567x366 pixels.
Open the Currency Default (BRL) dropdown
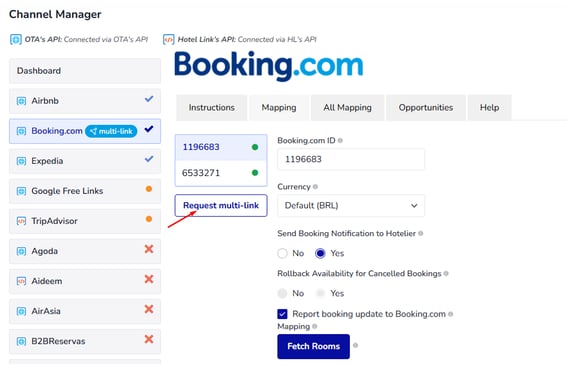[351, 206]
